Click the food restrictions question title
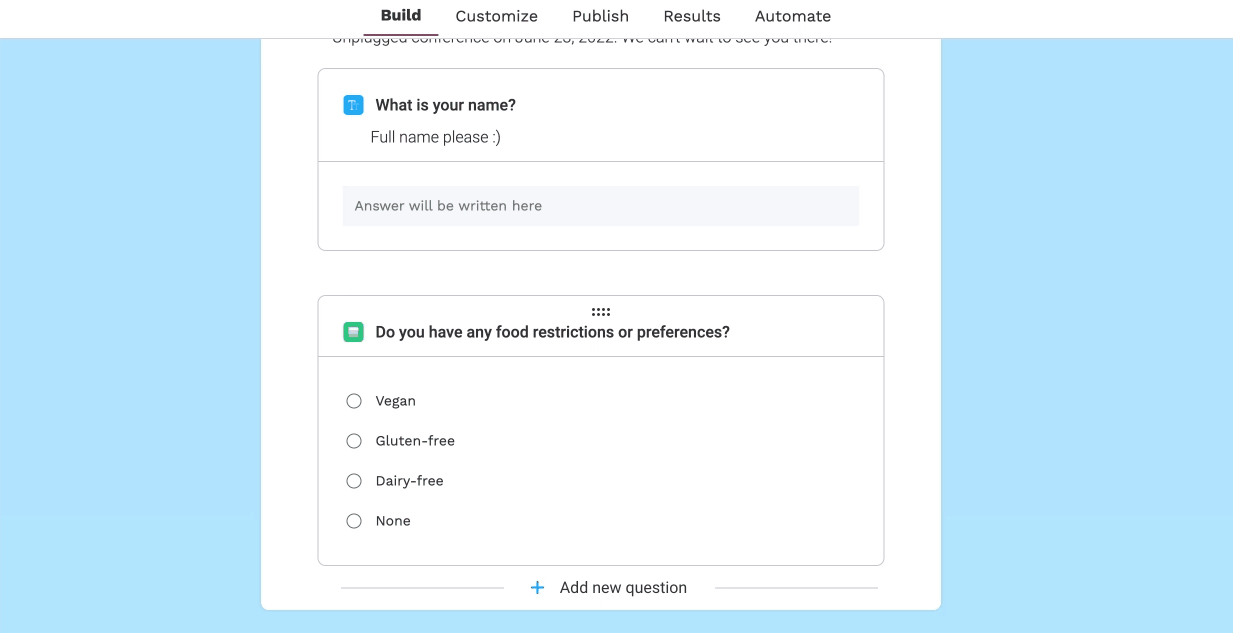Image resolution: width=1233 pixels, height=633 pixels. click(553, 332)
